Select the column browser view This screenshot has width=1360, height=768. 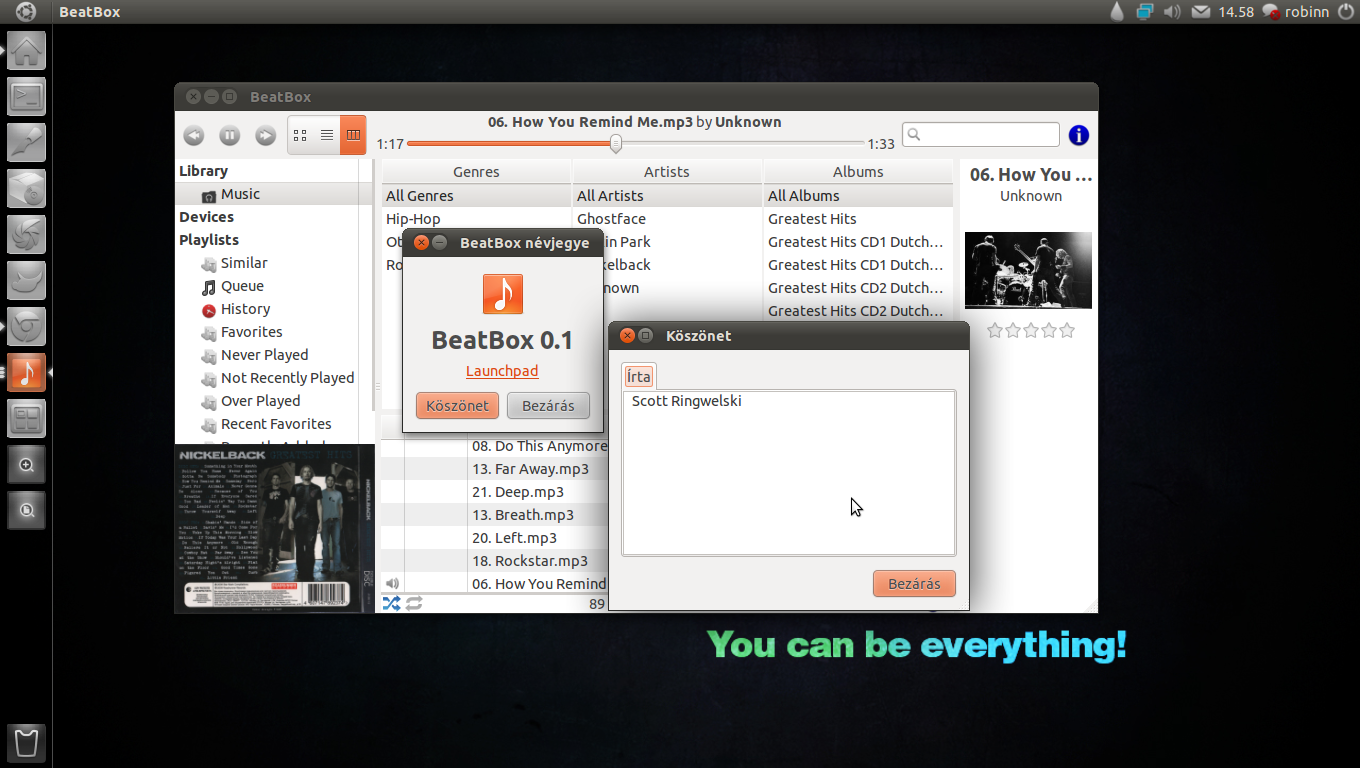pyautogui.click(x=353, y=135)
